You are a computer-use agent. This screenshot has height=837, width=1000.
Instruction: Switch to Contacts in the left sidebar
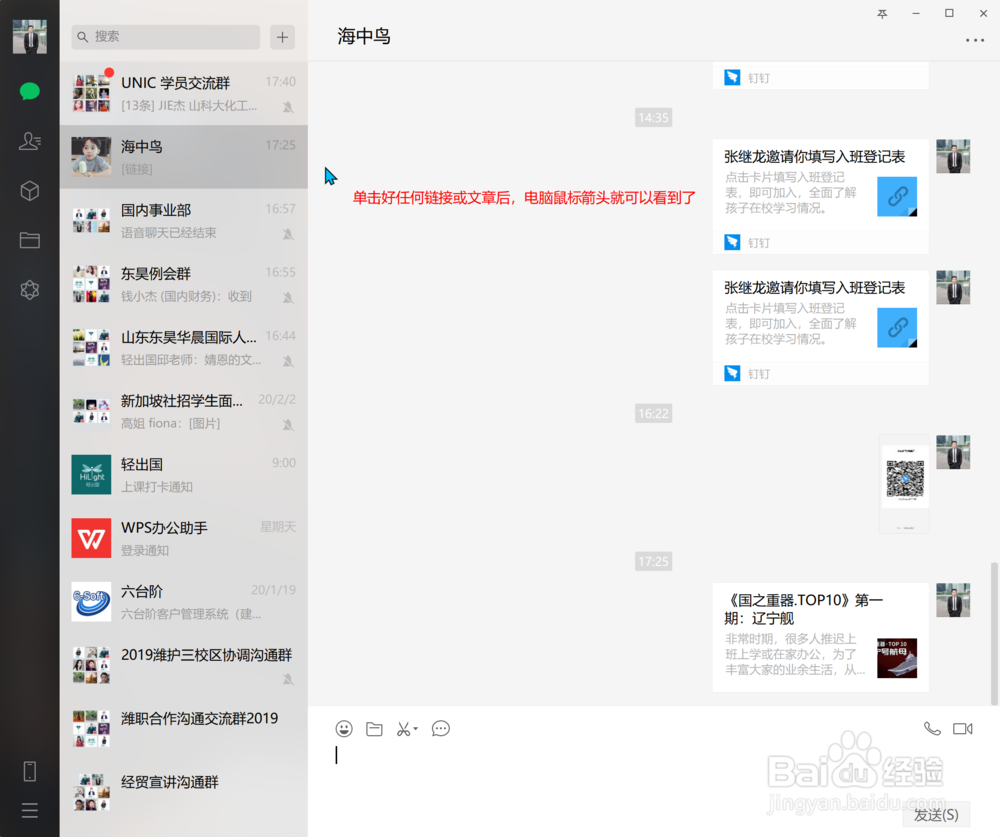click(30, 140)
